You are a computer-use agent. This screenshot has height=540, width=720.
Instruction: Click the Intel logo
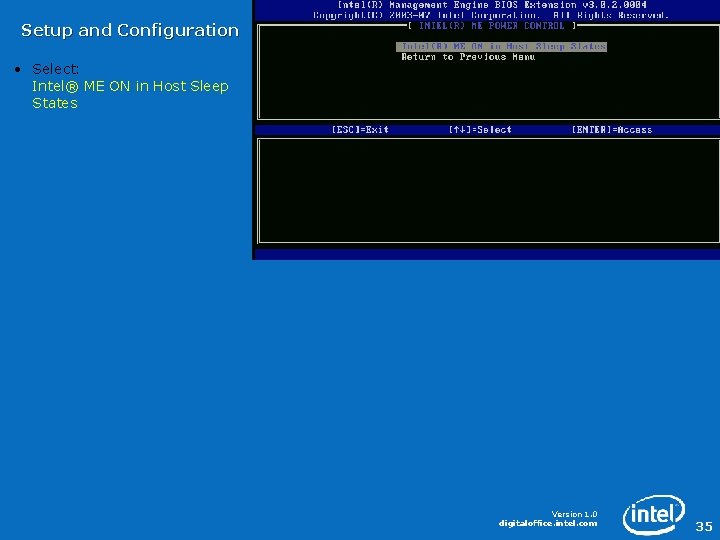pyautogui.click(x=654, y=515)
